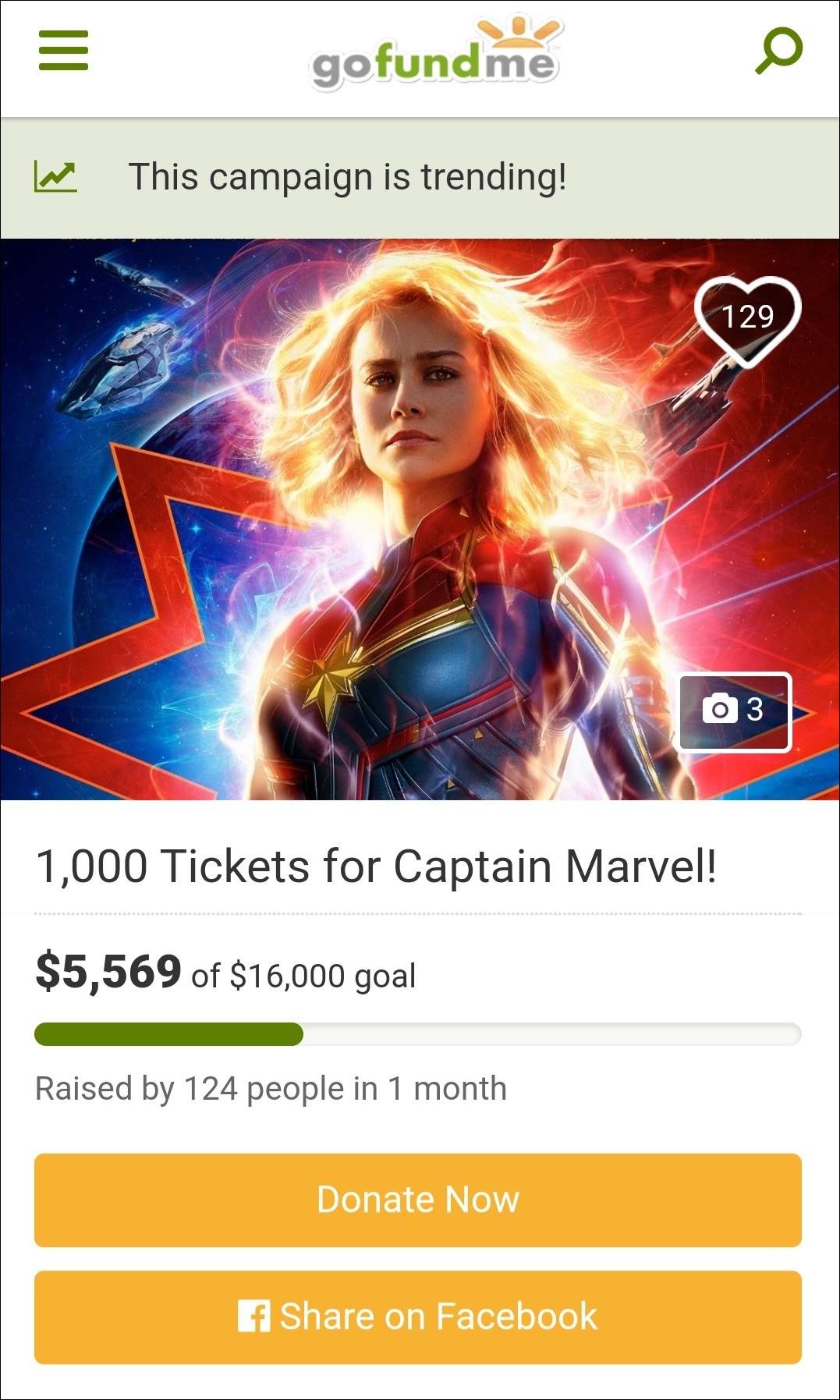The image size is (840, 1400).
Task: Click the trending chart icon
Action: (55, 176)
